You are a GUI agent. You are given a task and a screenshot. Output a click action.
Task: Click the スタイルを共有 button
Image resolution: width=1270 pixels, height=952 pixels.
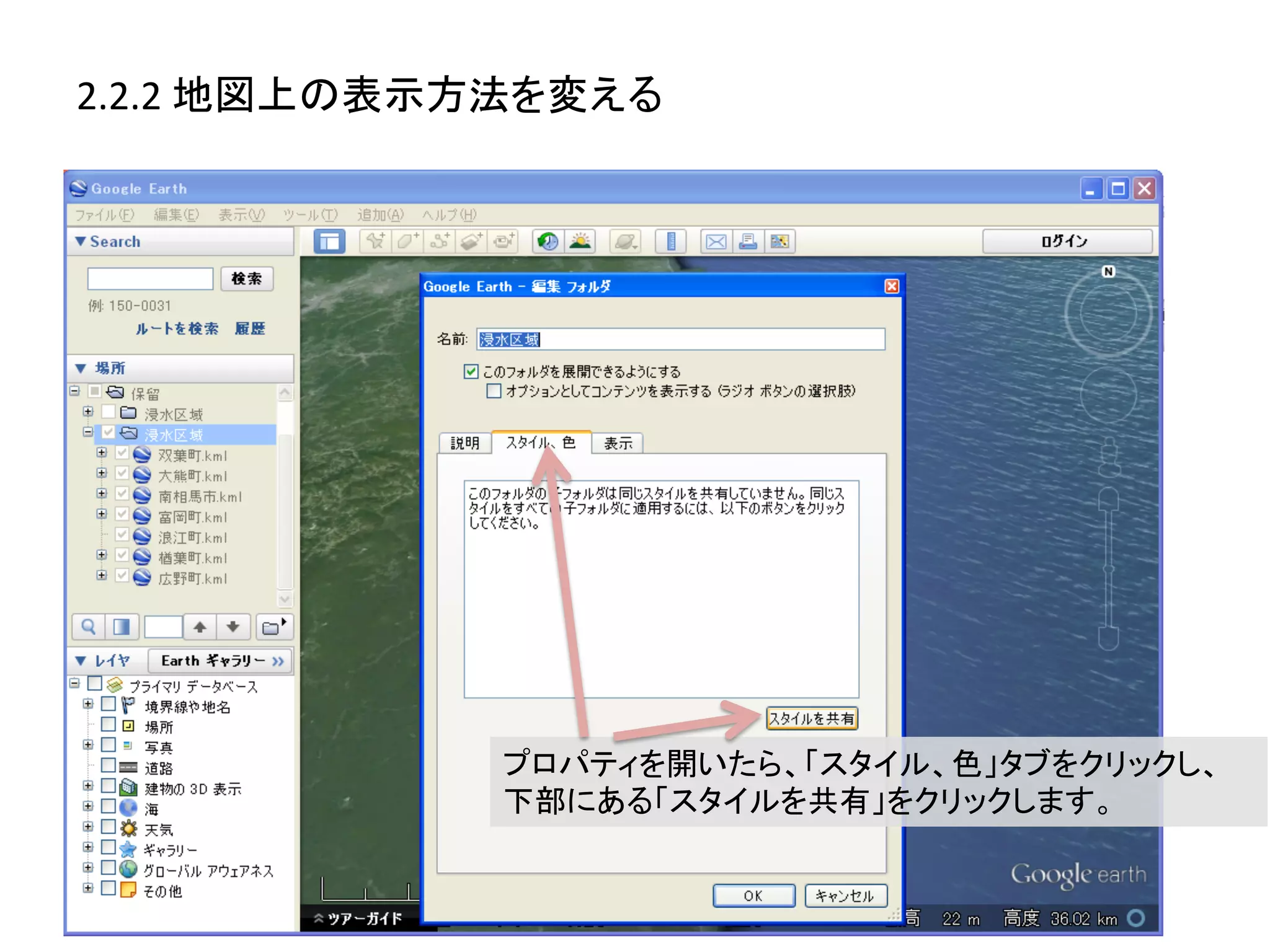coord(812,718)
